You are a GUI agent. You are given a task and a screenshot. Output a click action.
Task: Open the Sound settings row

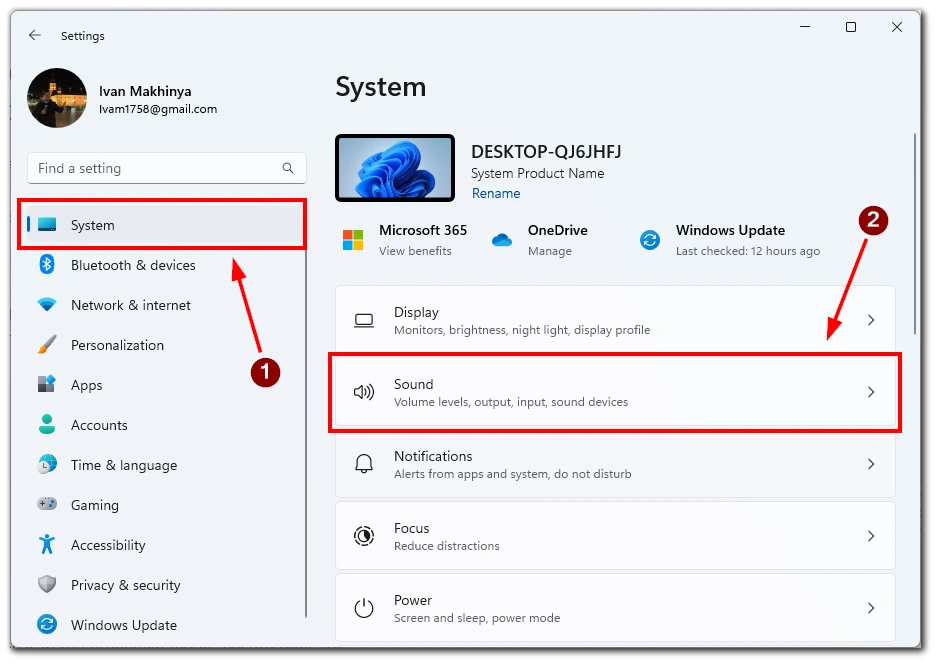pyautogui.click(x=615, y=392)
